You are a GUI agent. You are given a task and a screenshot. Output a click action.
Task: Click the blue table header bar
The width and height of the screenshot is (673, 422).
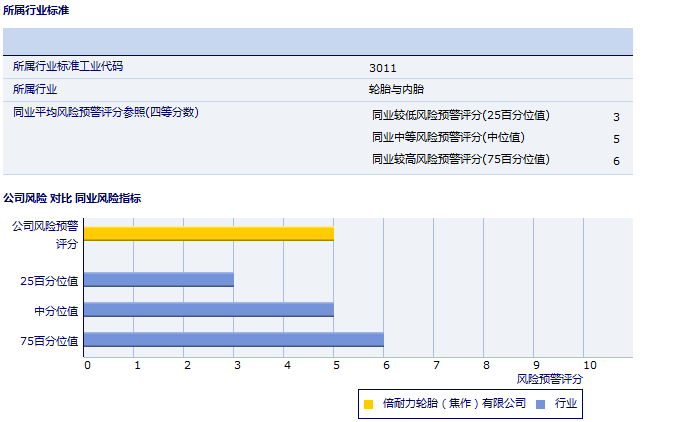(x=317, y=41)
